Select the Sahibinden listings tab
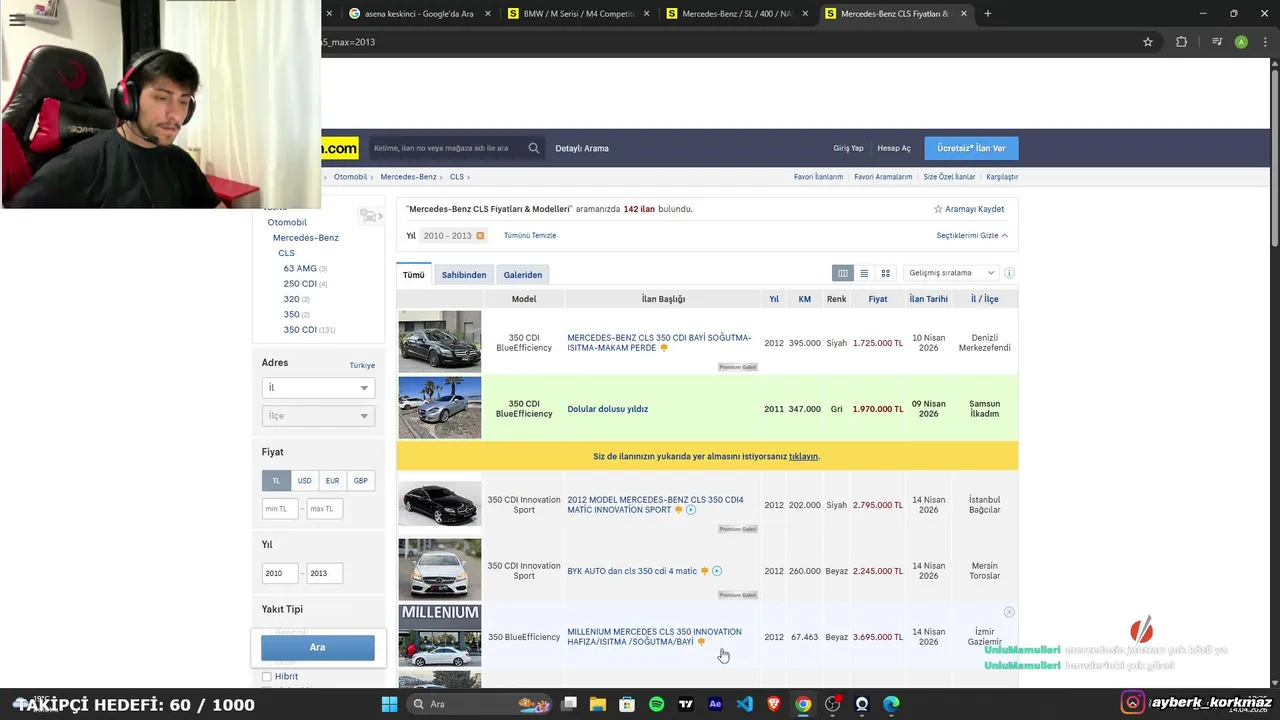This screenshot has height=720, width=1280. pyautogui.click(x=464, y=275)
